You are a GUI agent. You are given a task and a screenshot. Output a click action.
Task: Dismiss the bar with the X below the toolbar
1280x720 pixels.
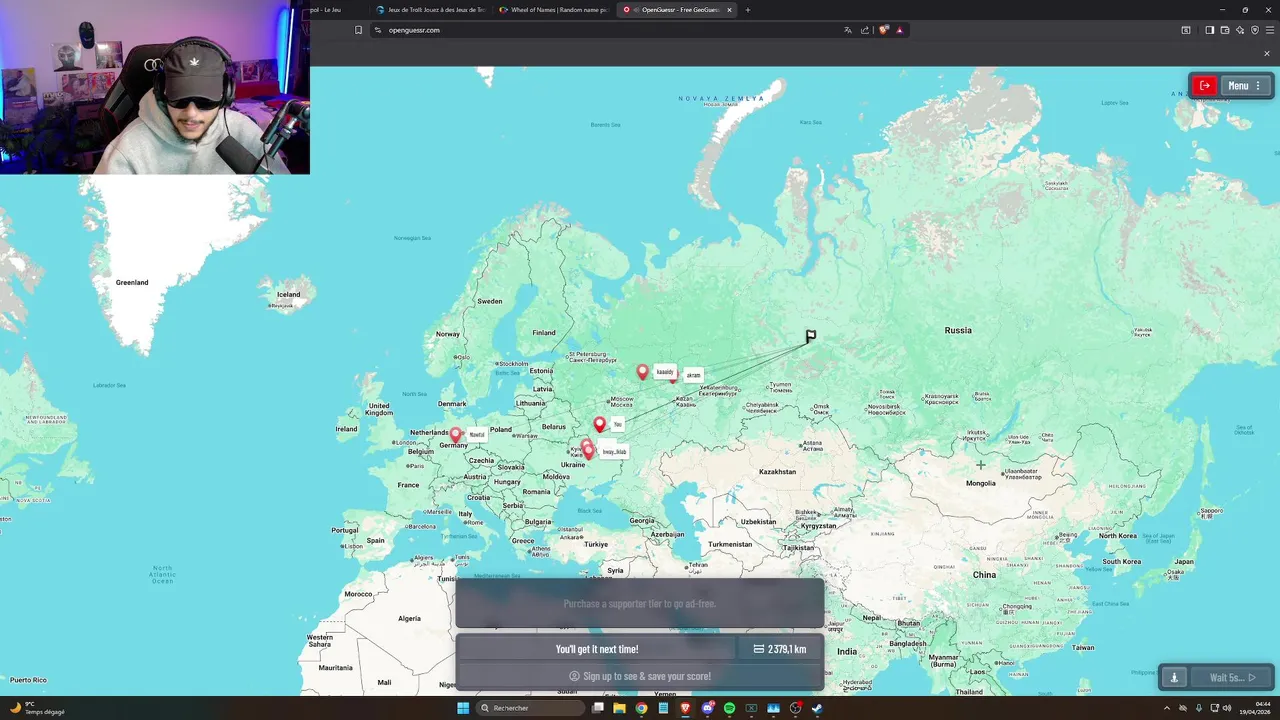(x=1267, y=54)
